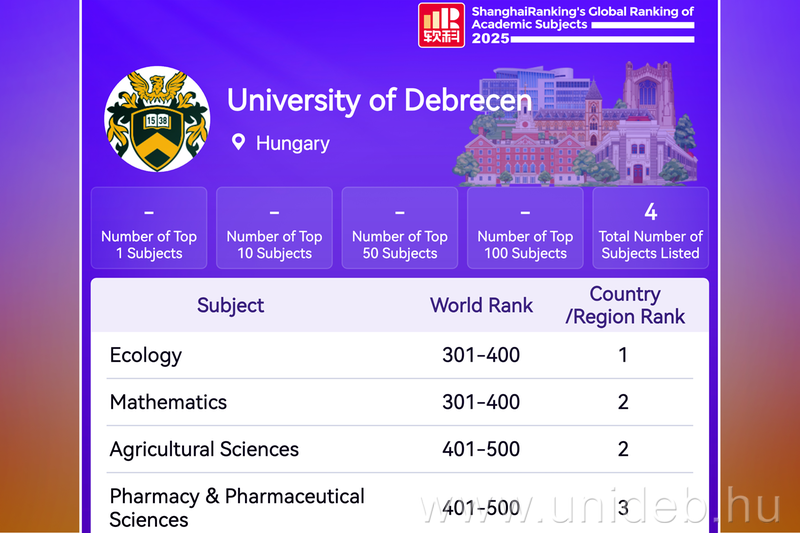Open the Number of Top 10 Subjects card
This screenshot has height=533, width=800.
(274, 228)
